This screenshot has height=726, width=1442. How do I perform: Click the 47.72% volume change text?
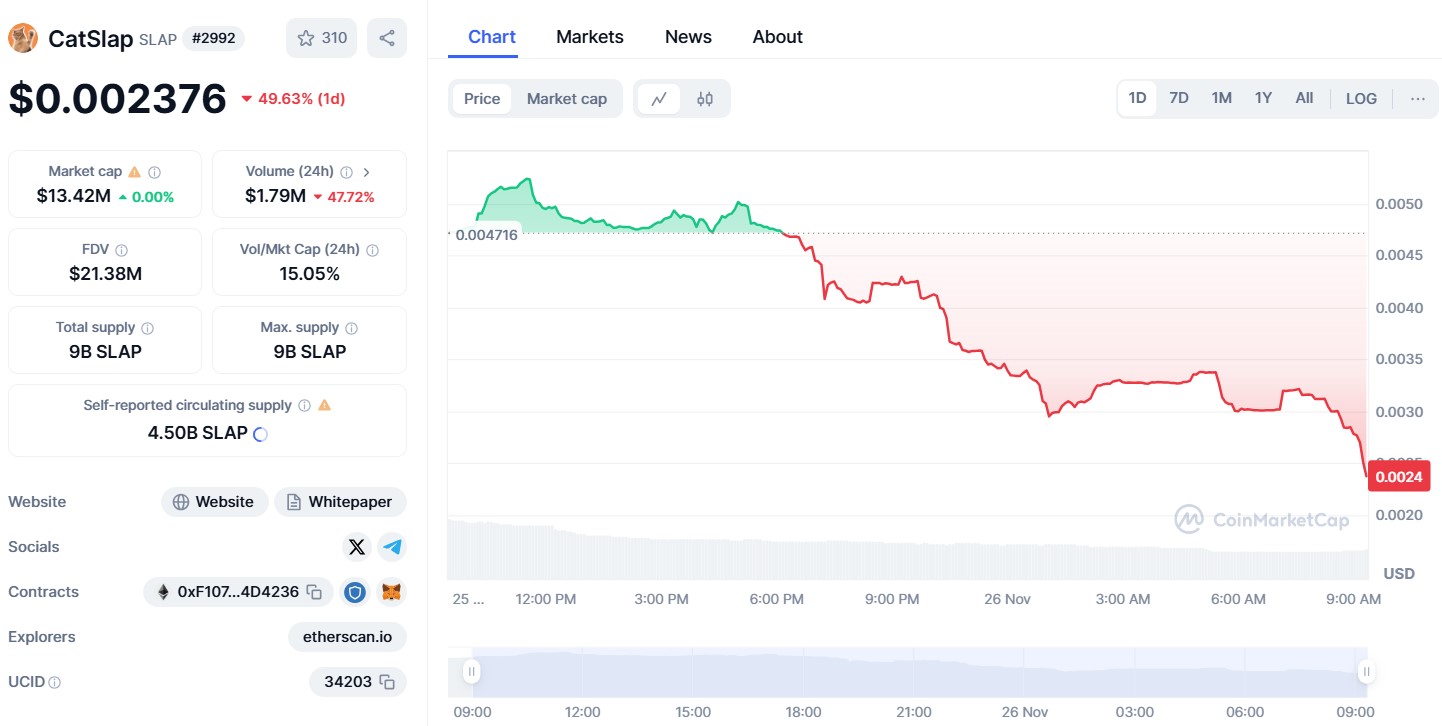click(351, 197)
